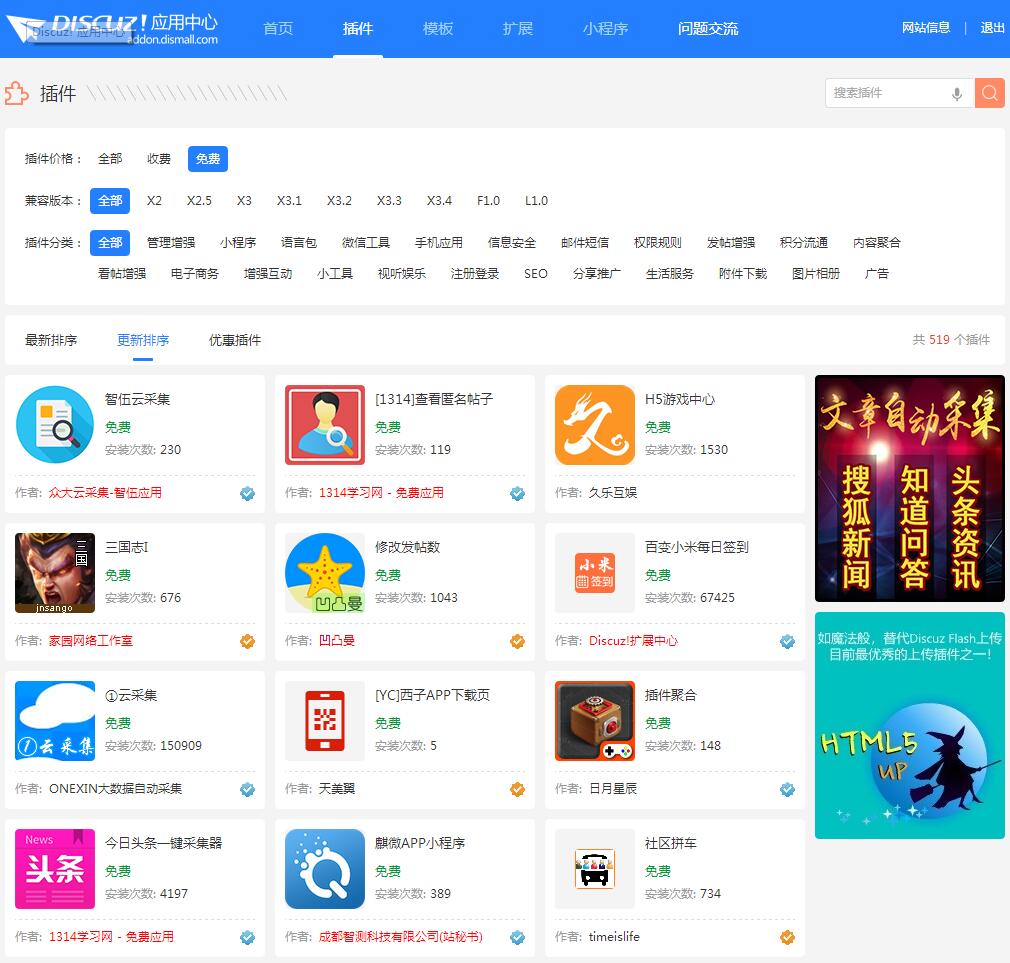Screen dimensions: 1010x963
Task: Open the [YC]西子APP下载页 phone icon
Action: coord(325,721)
